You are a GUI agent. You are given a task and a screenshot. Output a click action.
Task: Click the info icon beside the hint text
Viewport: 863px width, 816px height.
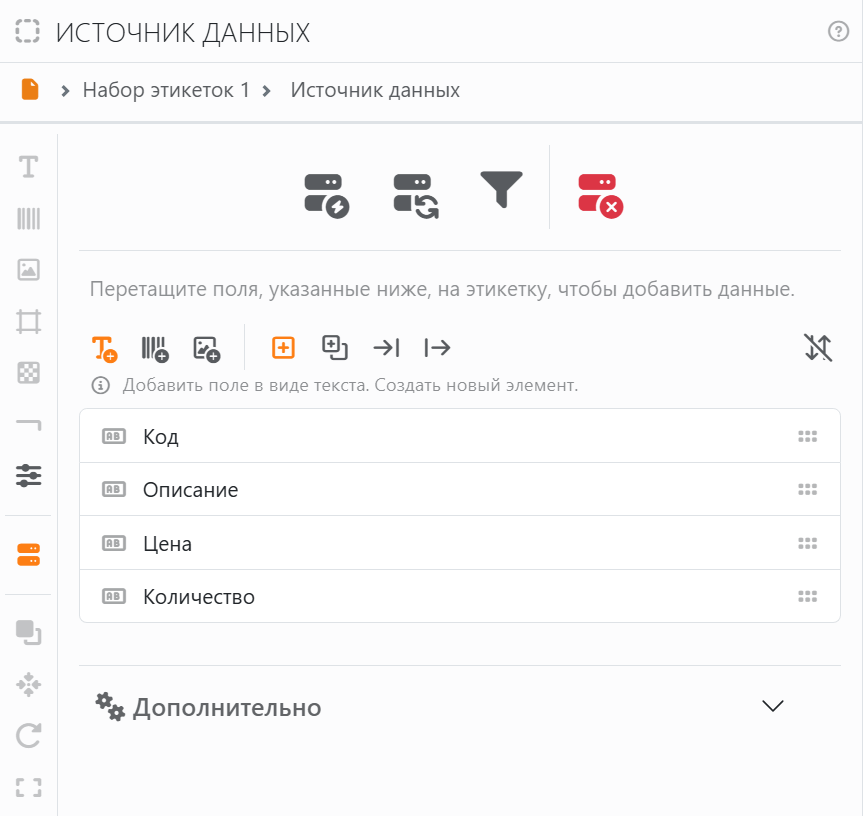pos(100,385)
